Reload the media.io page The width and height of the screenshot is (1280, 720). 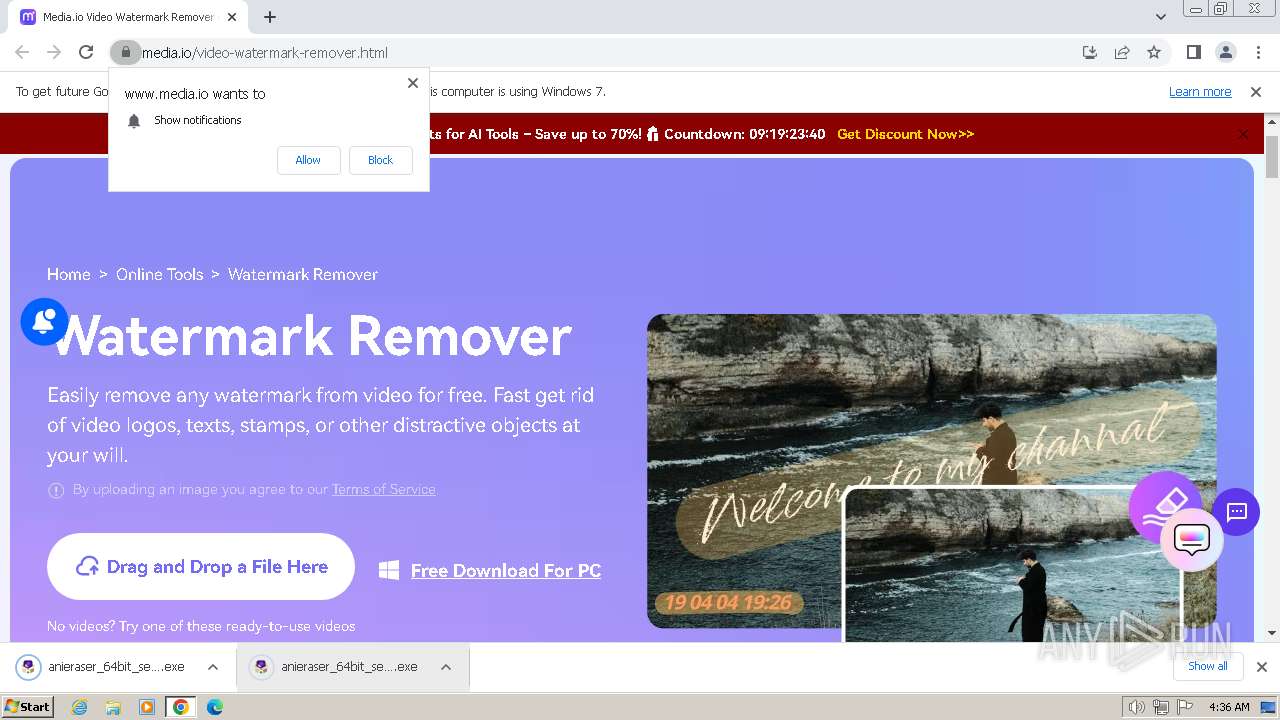[x=86, y=52]
